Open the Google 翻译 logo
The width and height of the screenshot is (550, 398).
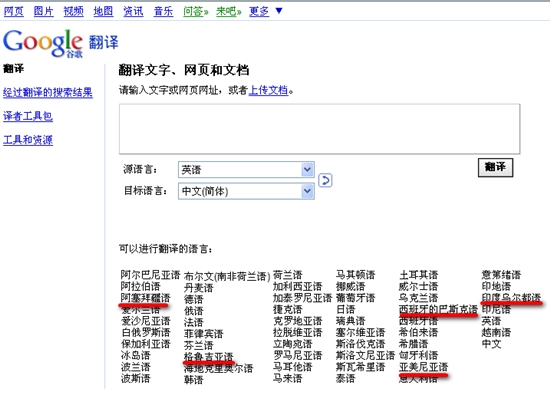coord(60,43)
